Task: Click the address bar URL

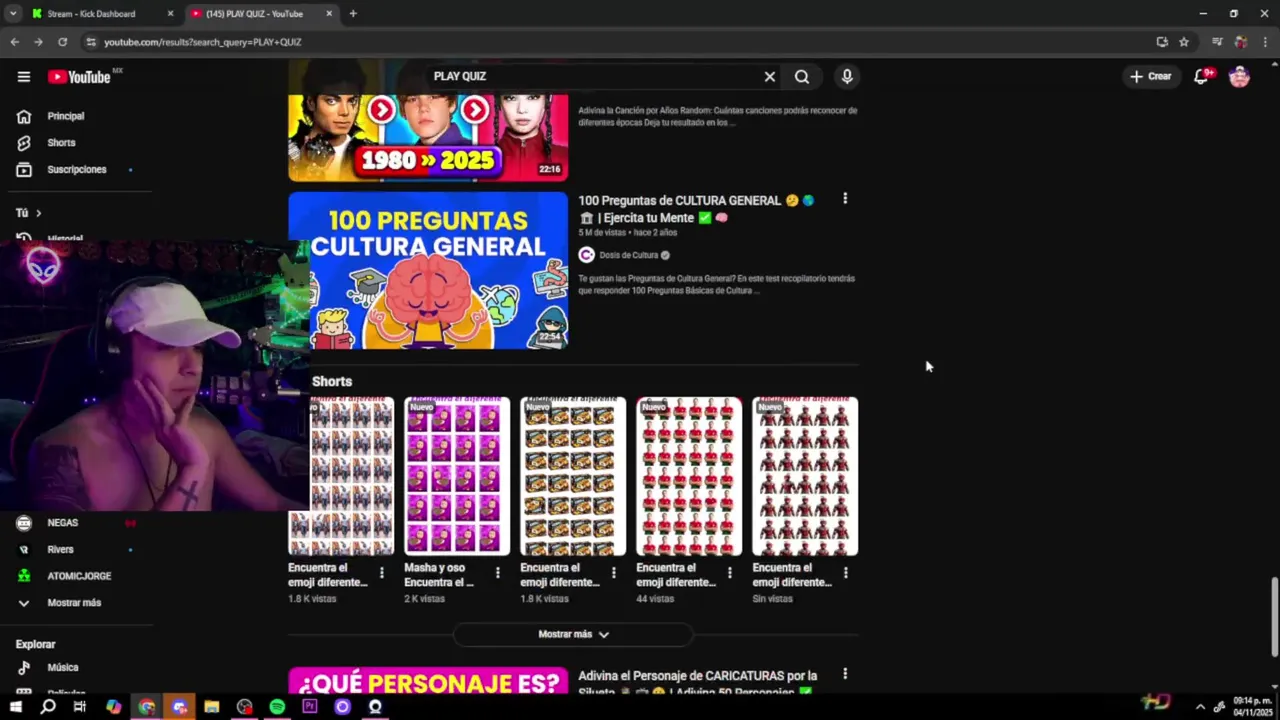Action: click(203, 42)
